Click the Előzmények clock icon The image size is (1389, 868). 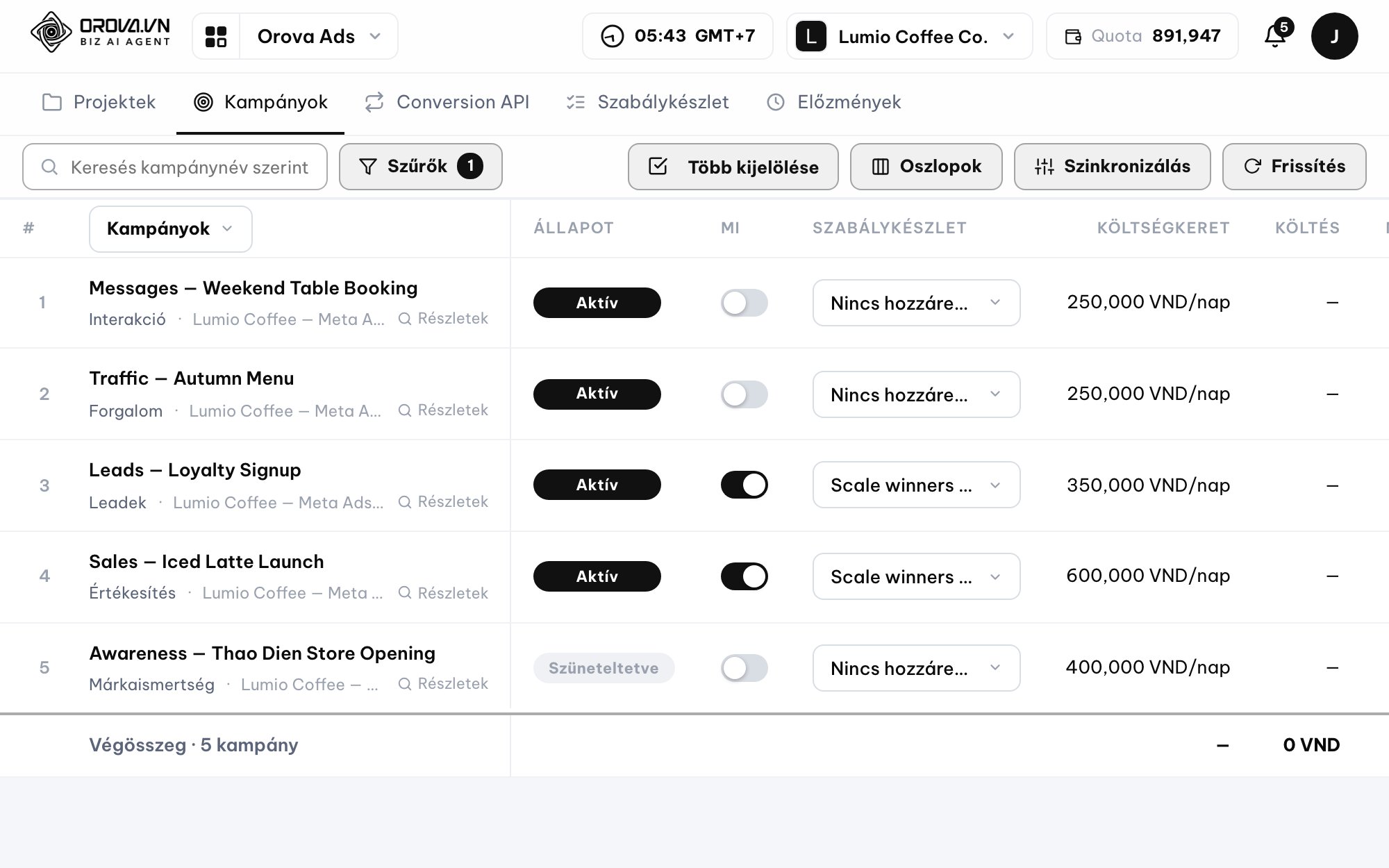776,102
